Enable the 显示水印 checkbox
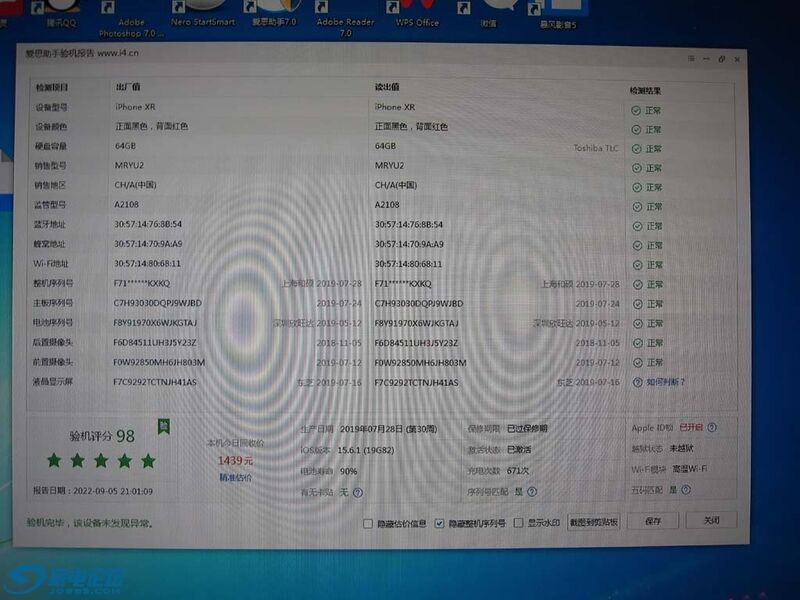This screenshot has height=600, width=800. tap(518, 523)
